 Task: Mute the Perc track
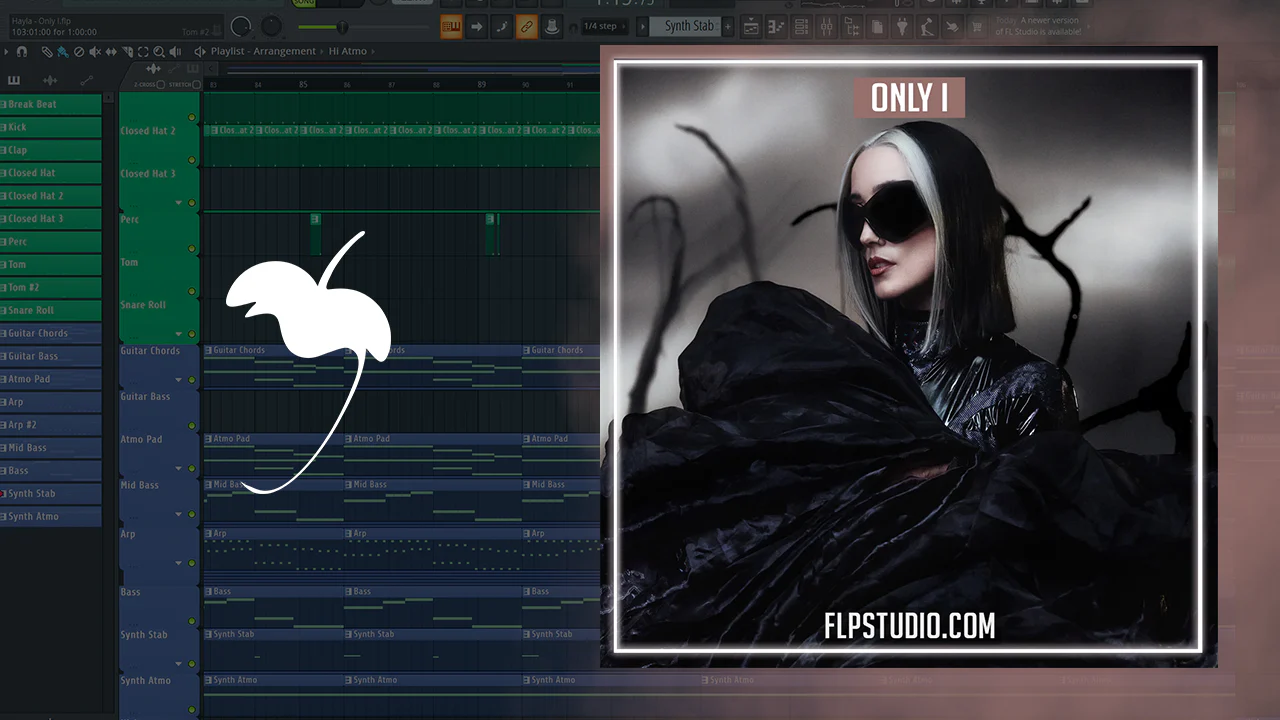[x=192, y=248]
